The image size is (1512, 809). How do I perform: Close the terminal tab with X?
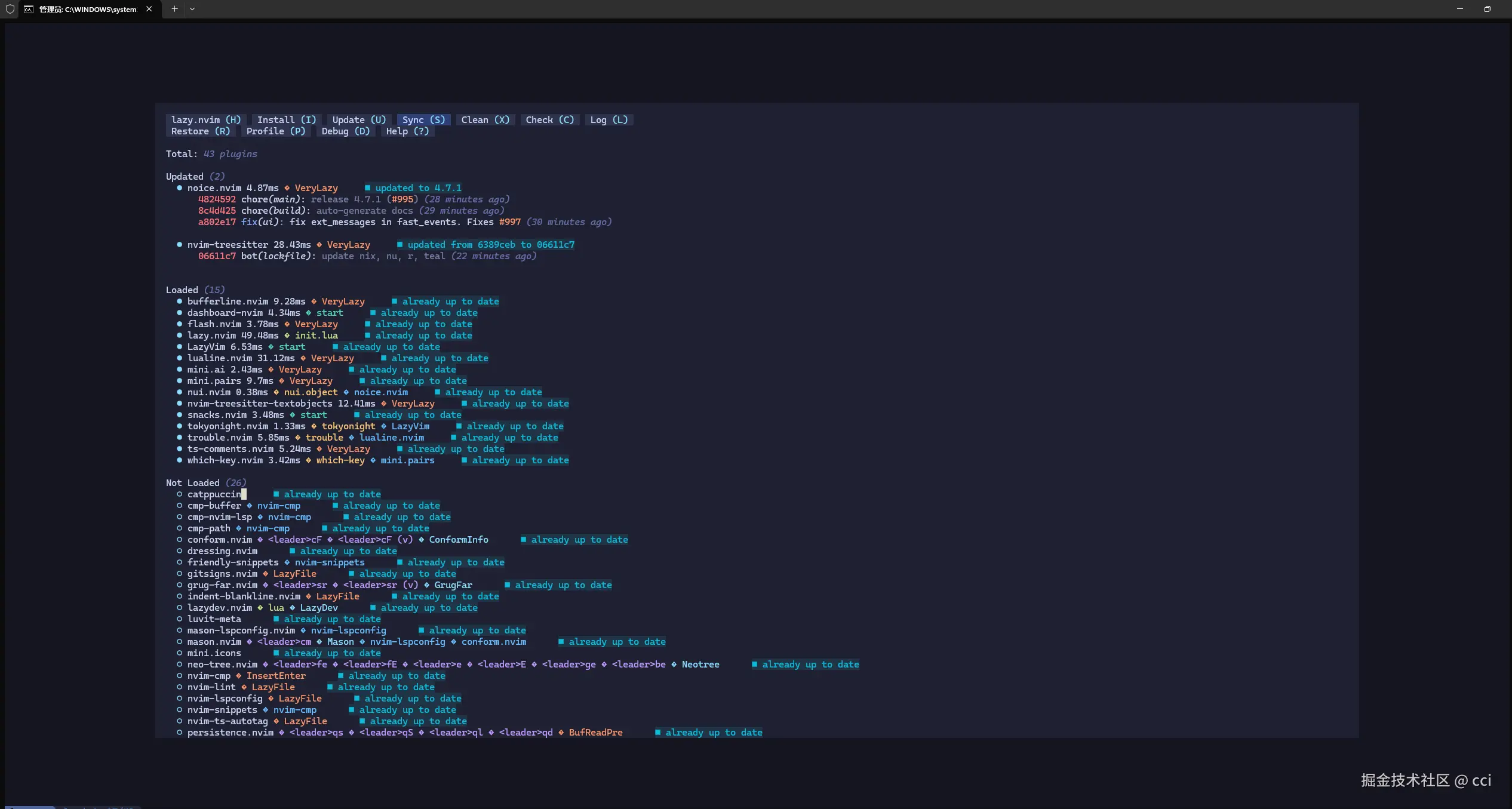pyautogui.click(x=149, y=9)
